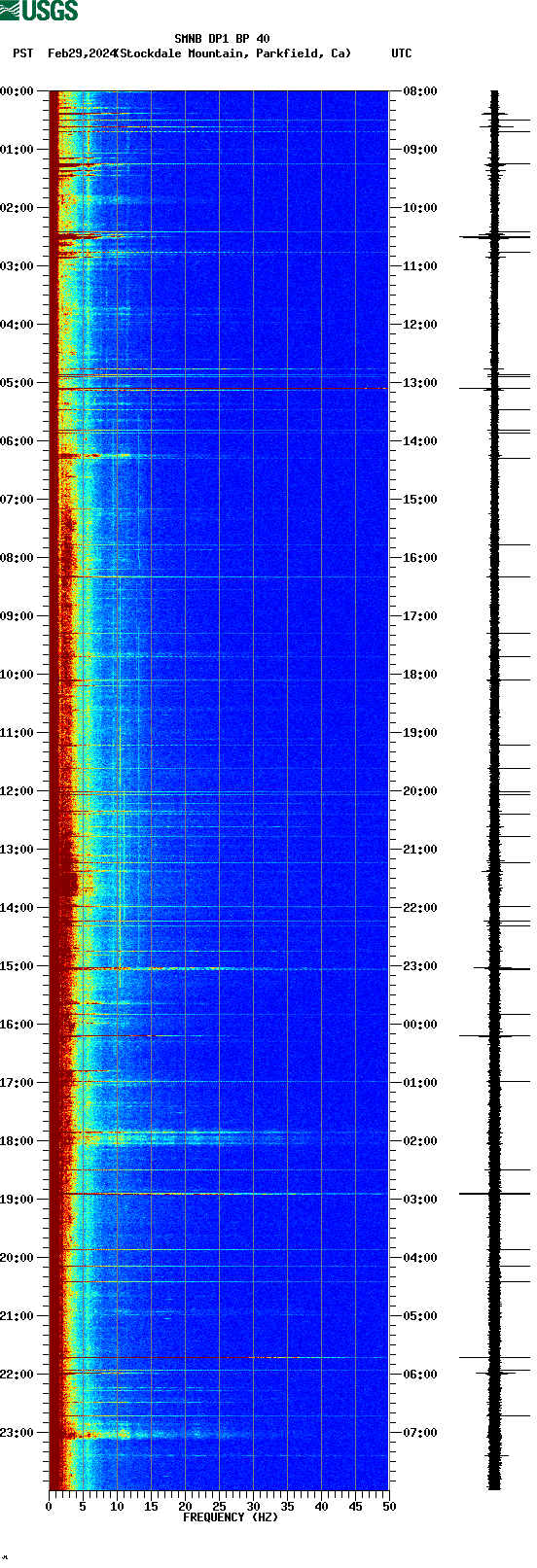537x1568 pixels.
Task: Click the broadband event streak near 19:00 PST
Action: 219,1194
